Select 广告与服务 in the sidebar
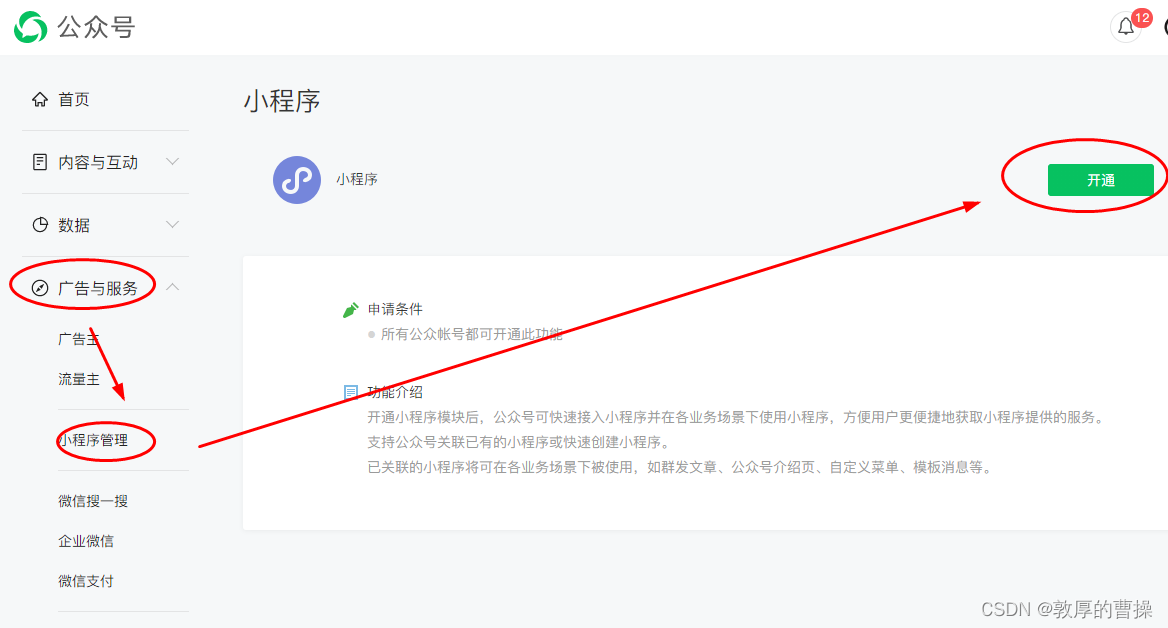The height and width of the screenshot is (628, 1168). [x=98, y=288]
